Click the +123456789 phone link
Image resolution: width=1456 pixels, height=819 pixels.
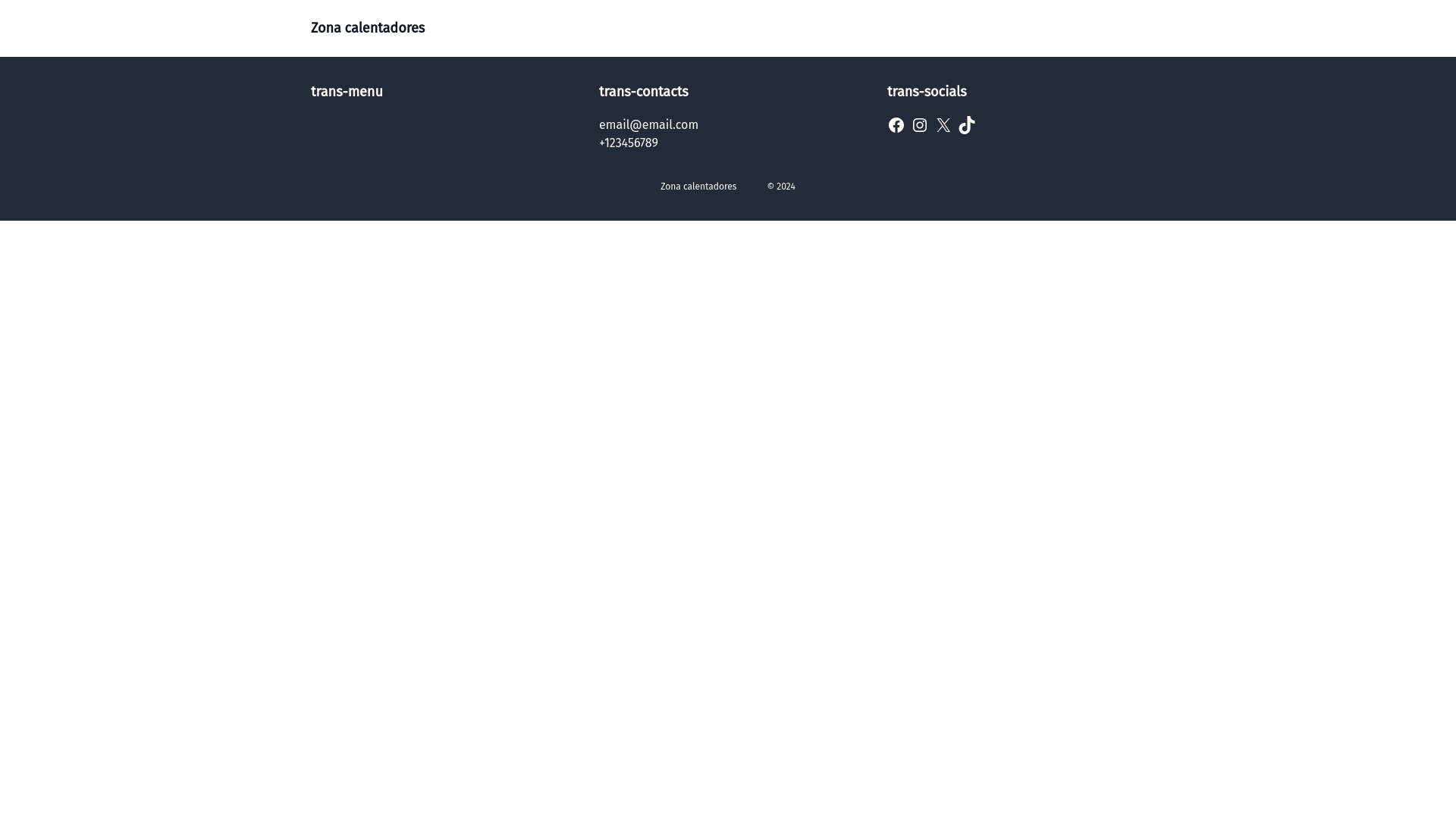click(629, 143)
